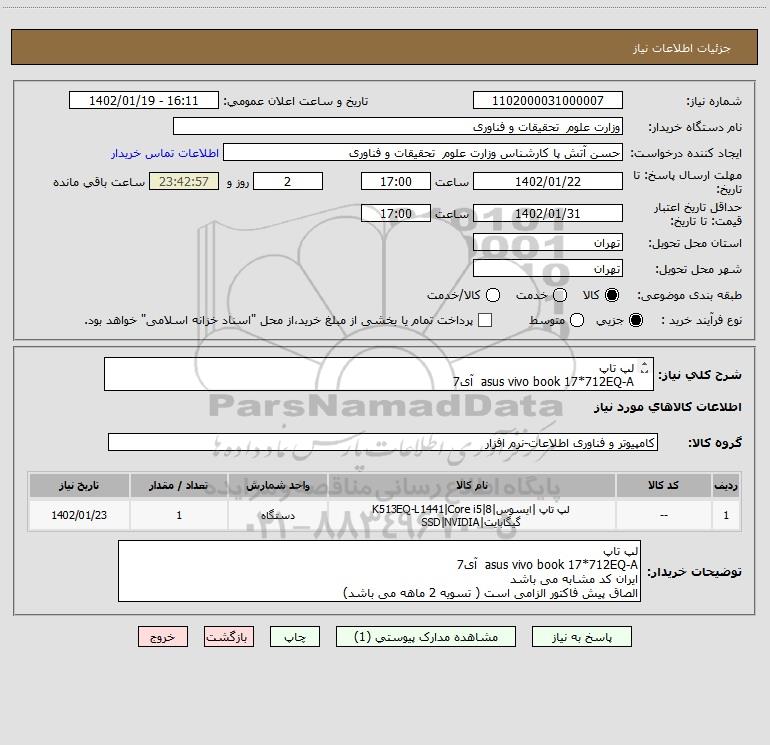Click the گروه کالا product group field
770x745 pixels.
pos(383,442)
